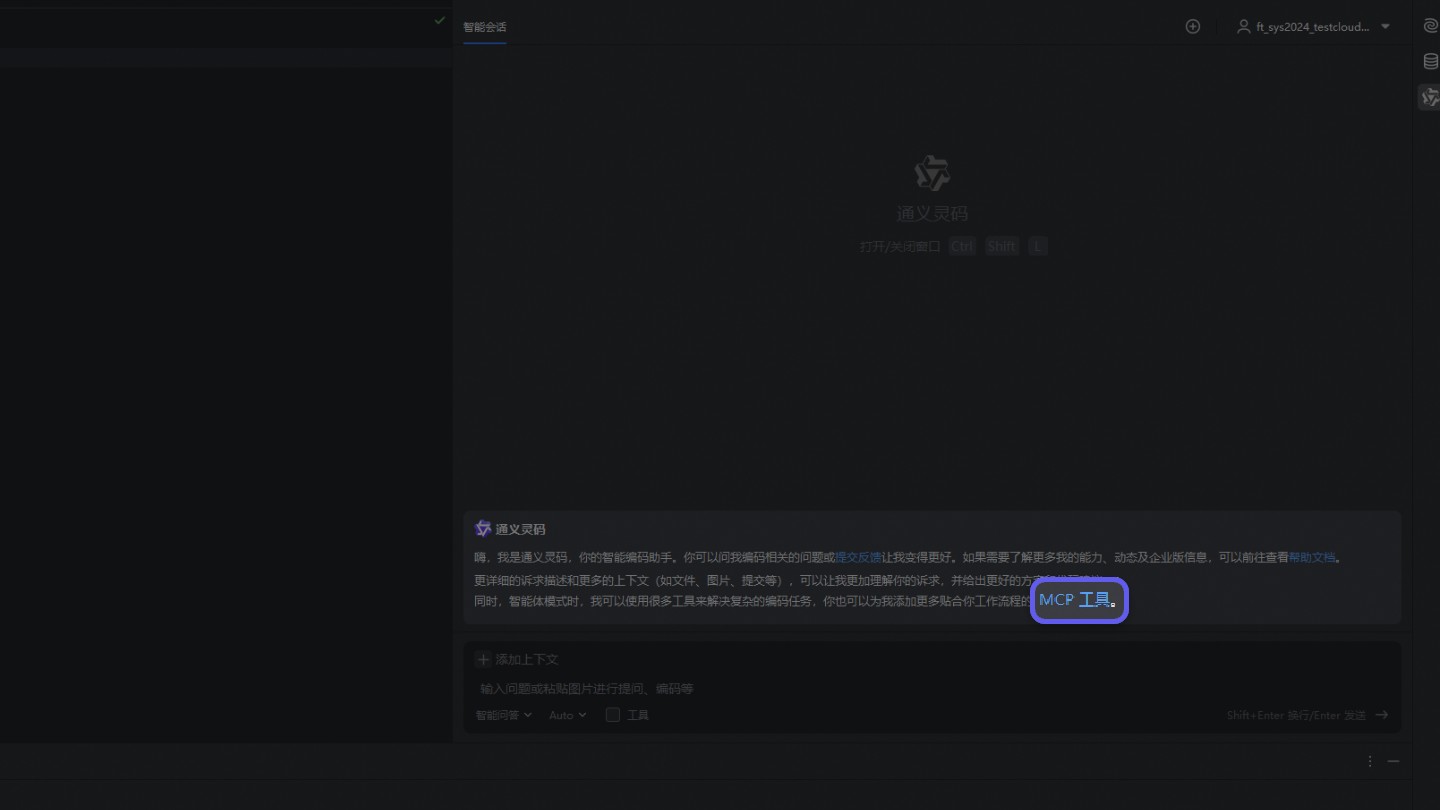The image size is (1440, 810).
Task: Click the green checkmark in the left panel
Action: 438,20
